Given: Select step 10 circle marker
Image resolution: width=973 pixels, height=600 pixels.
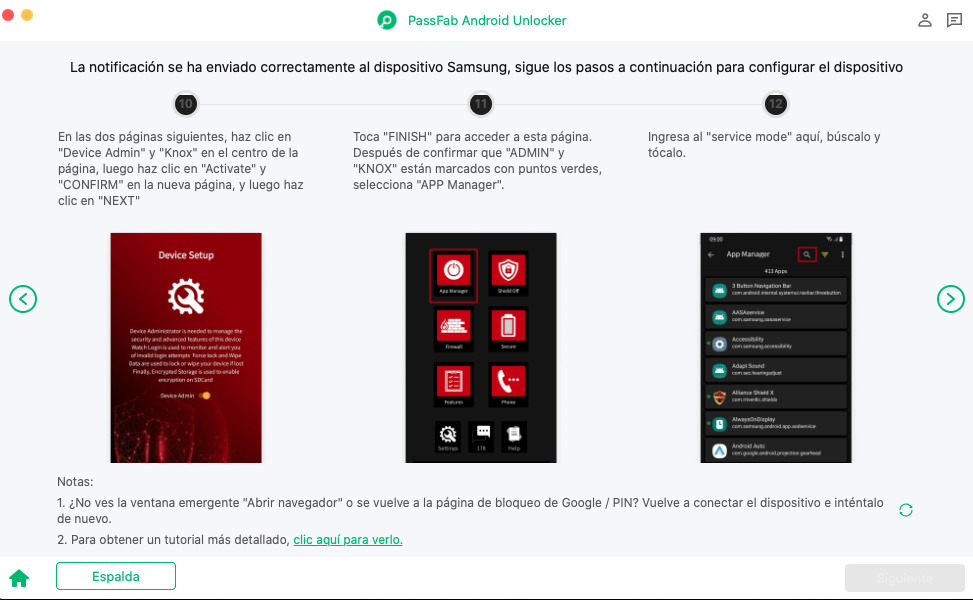Looking at the screenshot, I should tap(185, 104).
